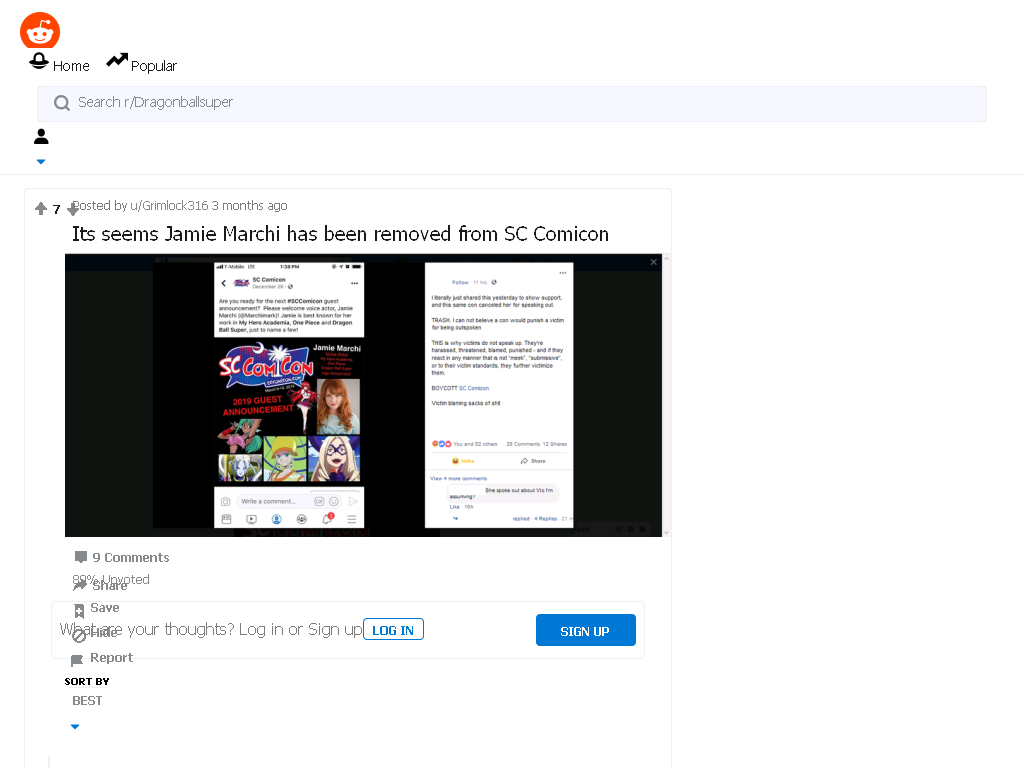Open the Popular link
Image resolution: width=1024 pixels, height=768 pixels.
pyautogui.click(x=153, y=66)
